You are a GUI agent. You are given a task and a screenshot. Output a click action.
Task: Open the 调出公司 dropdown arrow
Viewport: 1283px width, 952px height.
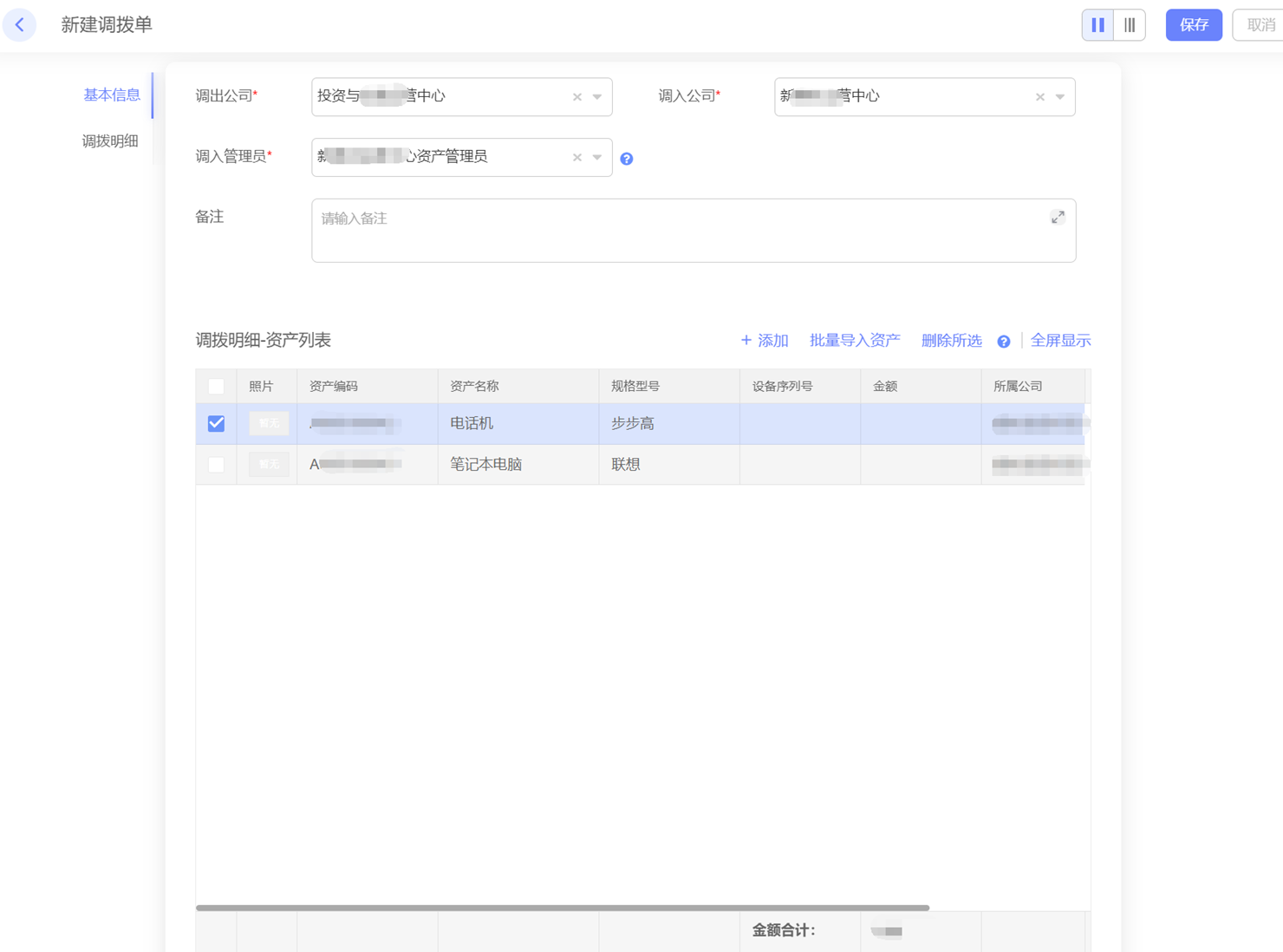(597, 97)
